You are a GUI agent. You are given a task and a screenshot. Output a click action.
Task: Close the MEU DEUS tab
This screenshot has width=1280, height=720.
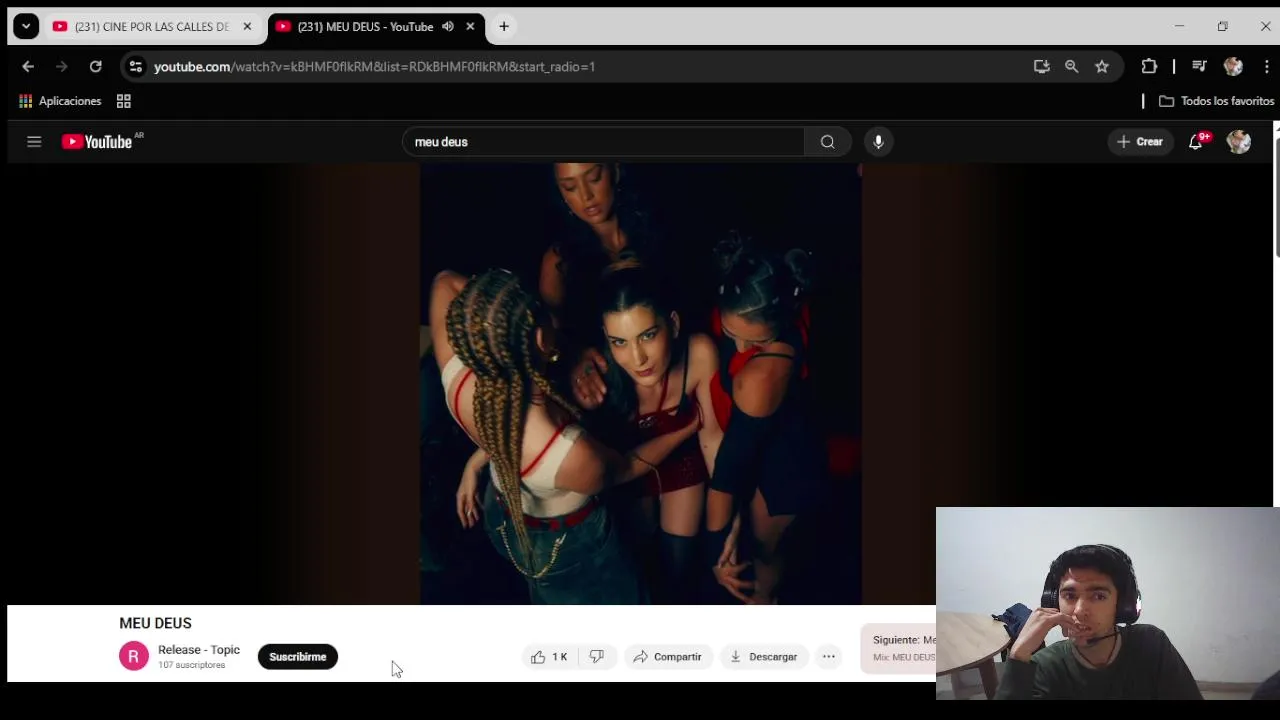tap(470, 27)
